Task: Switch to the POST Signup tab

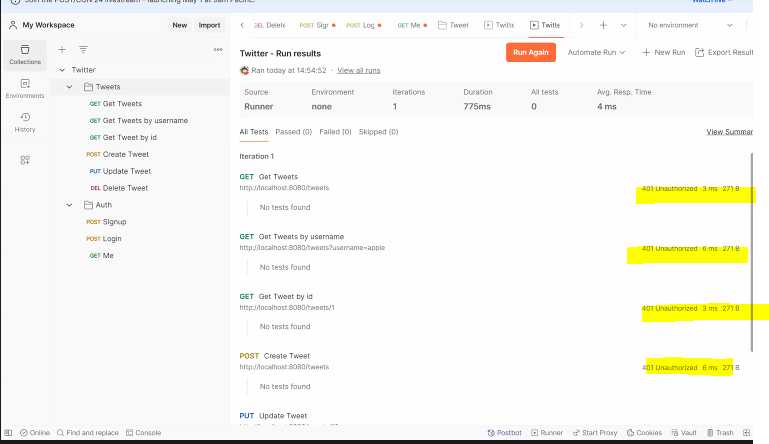Action: tap(317, 25)
